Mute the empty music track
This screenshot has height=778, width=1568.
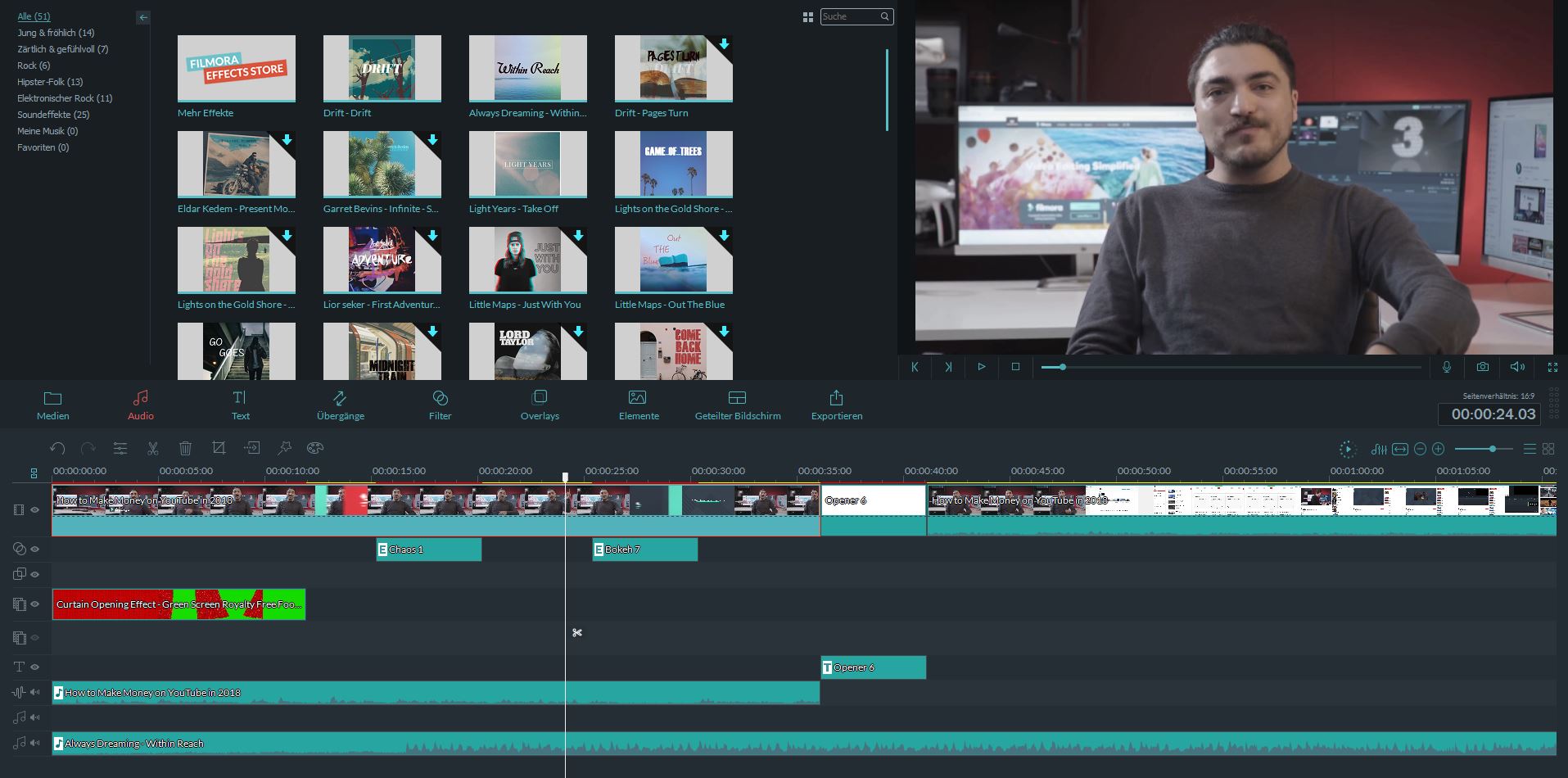click(35, 717)
